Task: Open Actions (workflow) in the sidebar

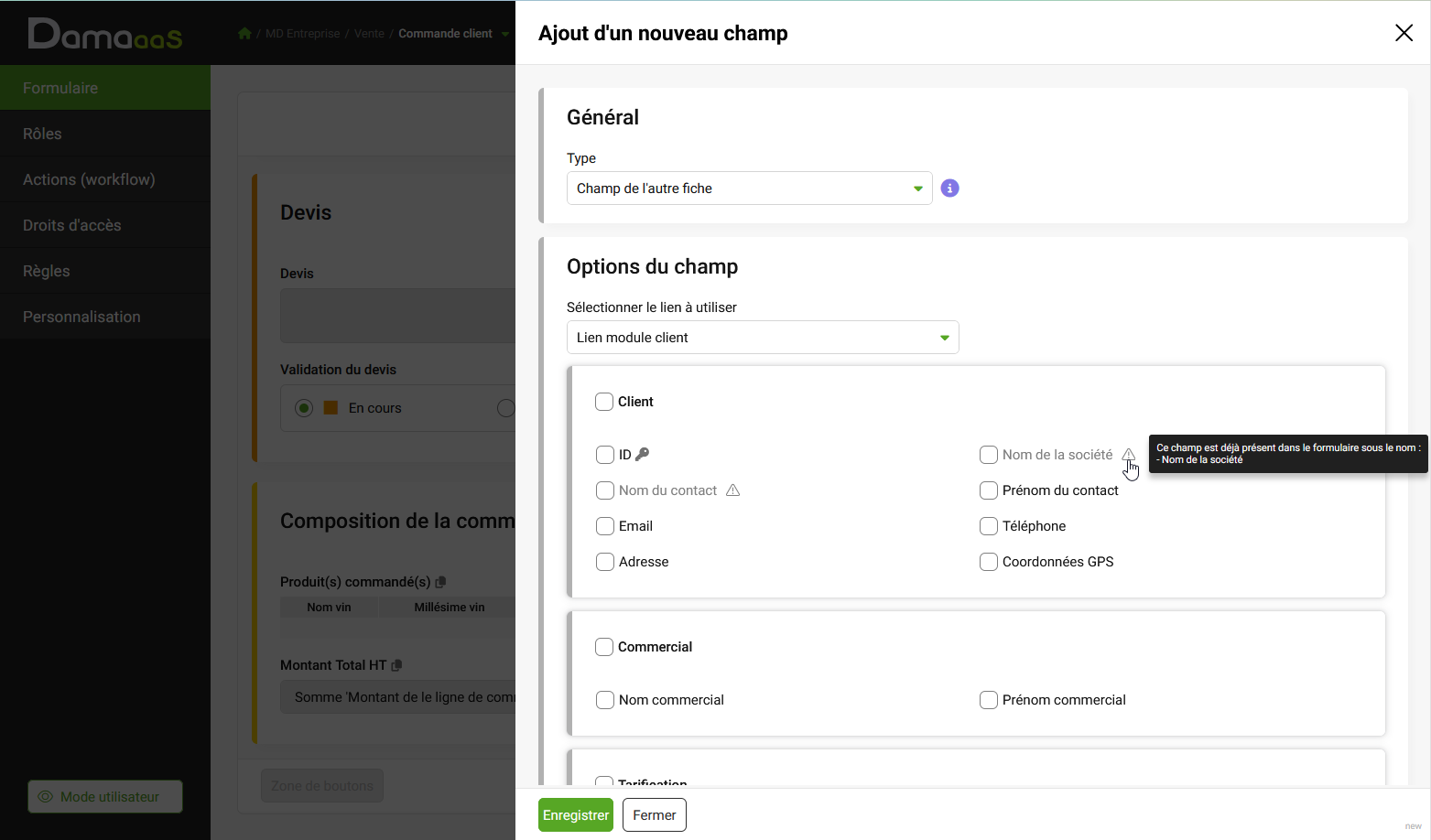Action: pyautogui.click(x=89, y=179)
